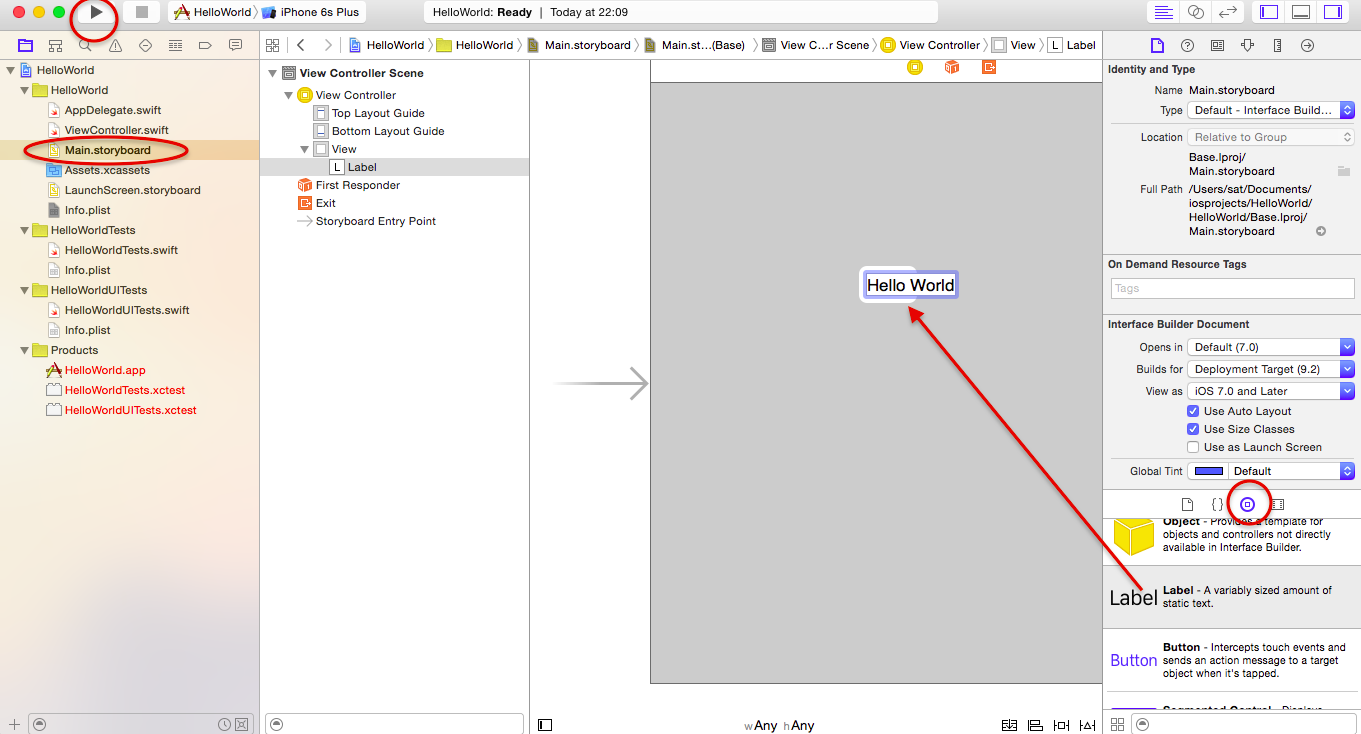The width and height of the screenshot is (1361, 734).
Task: Open the File inspector
Action: coord(1157,45)
